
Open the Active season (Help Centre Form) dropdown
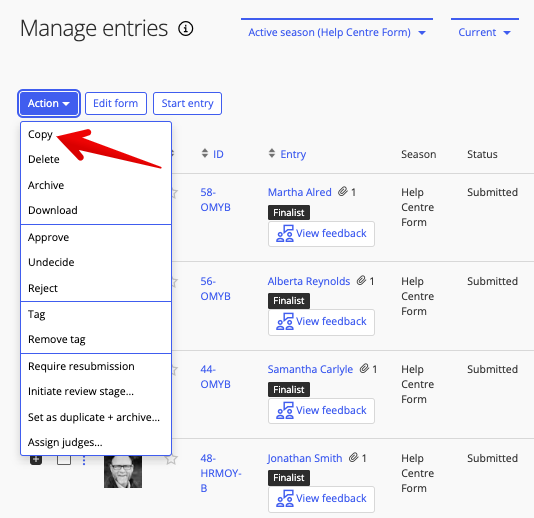tap(337, 32)
